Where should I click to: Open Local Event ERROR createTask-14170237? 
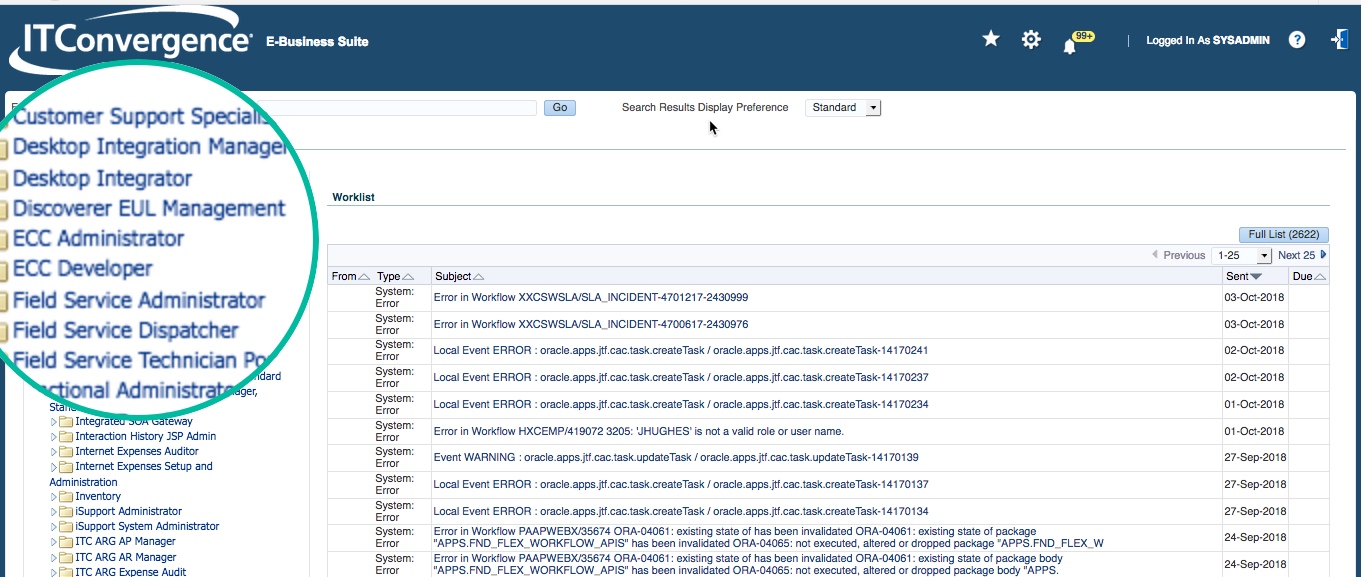[x=681, y=378]
